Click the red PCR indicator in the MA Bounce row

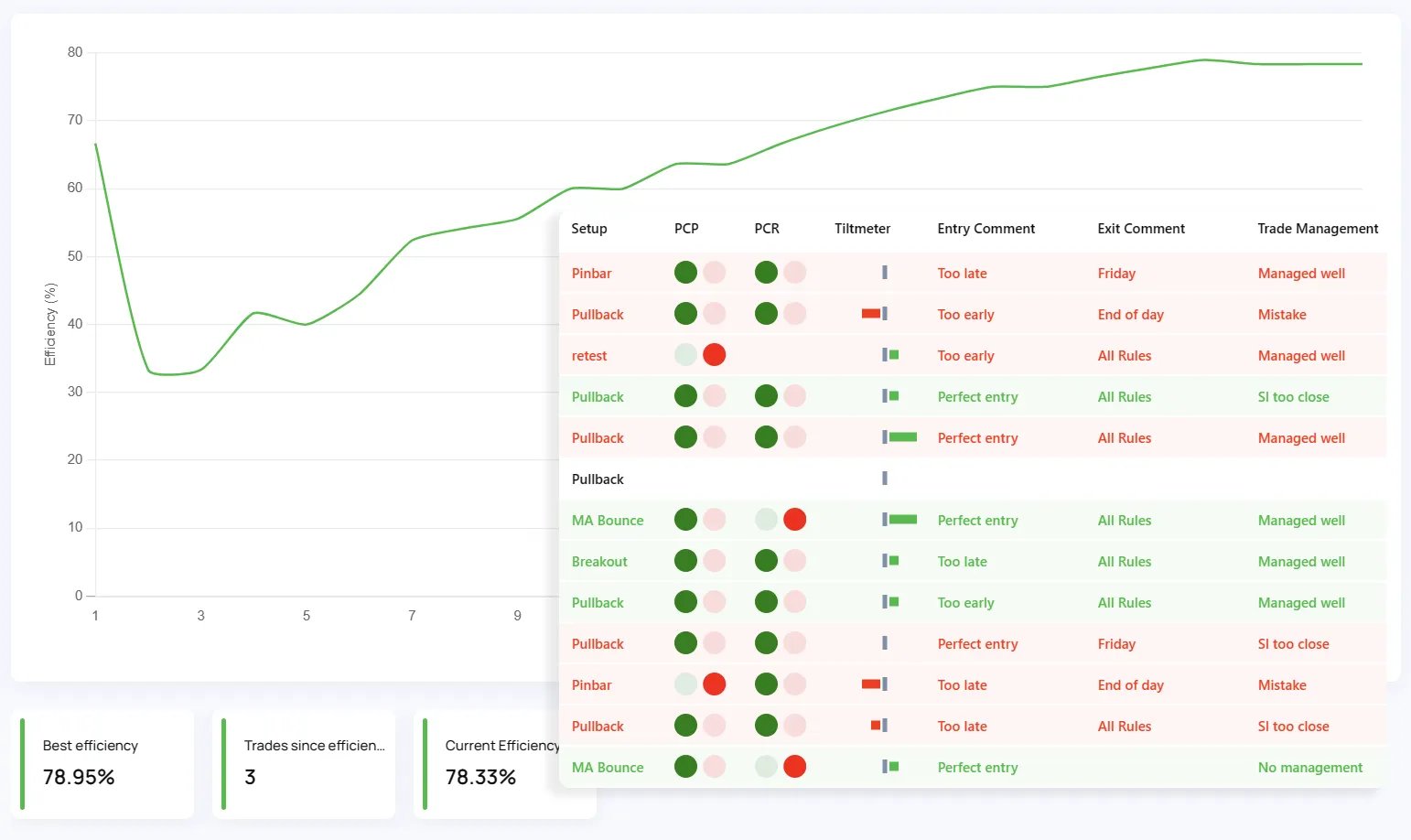[794, 519]
